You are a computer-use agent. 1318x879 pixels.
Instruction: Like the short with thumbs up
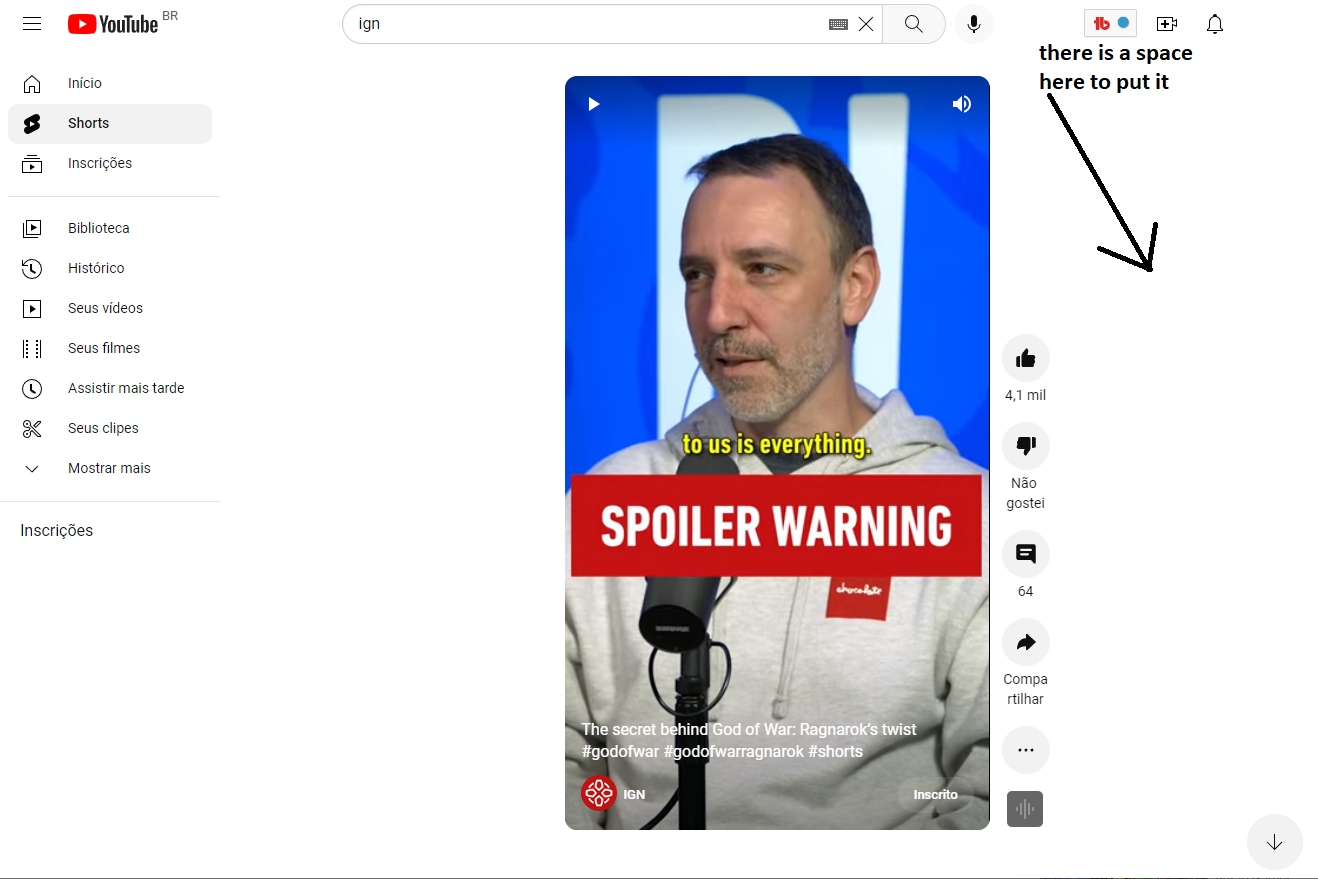1025,358
